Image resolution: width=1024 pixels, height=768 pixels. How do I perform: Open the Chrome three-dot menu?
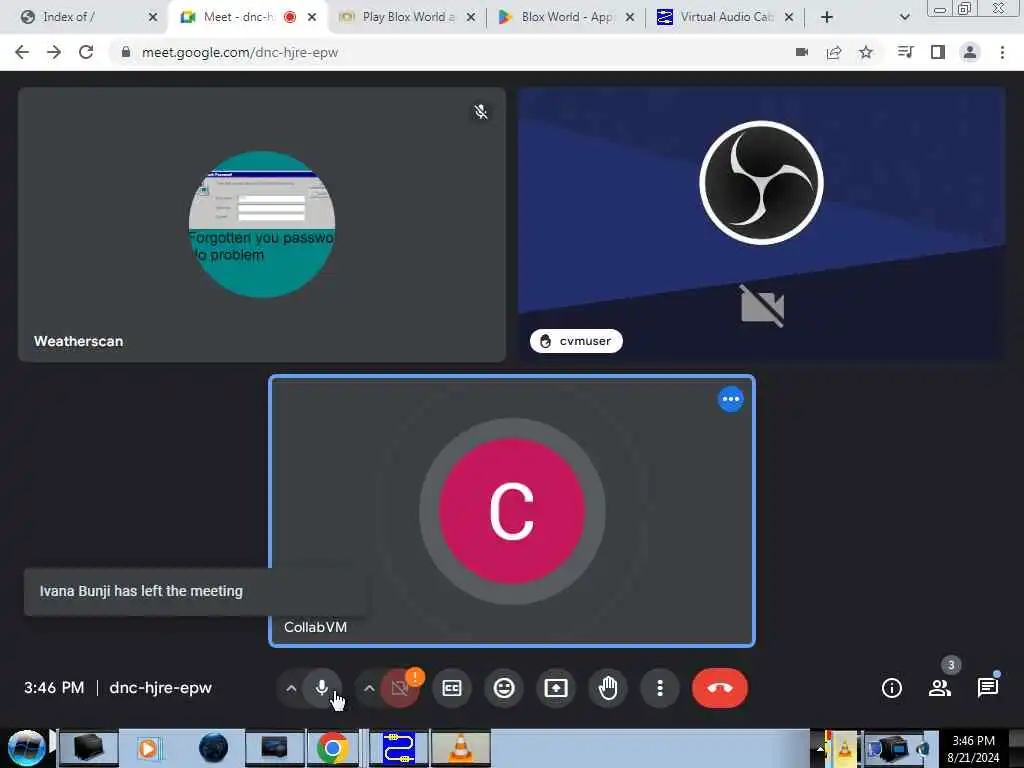coord(1002,52)
